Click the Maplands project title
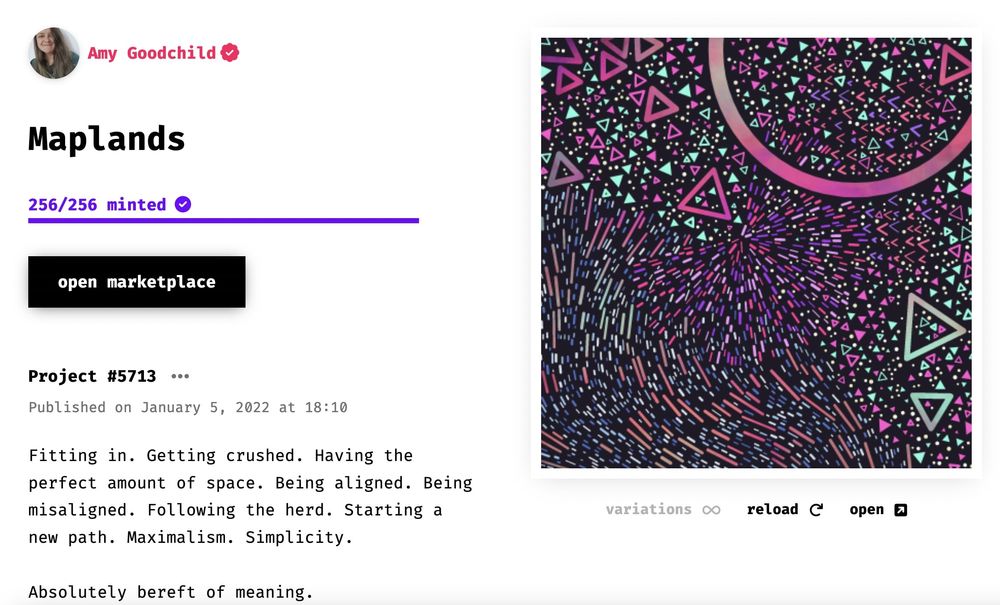The height and width of the screenshot is (605, 1000). [x=107, y=138]
